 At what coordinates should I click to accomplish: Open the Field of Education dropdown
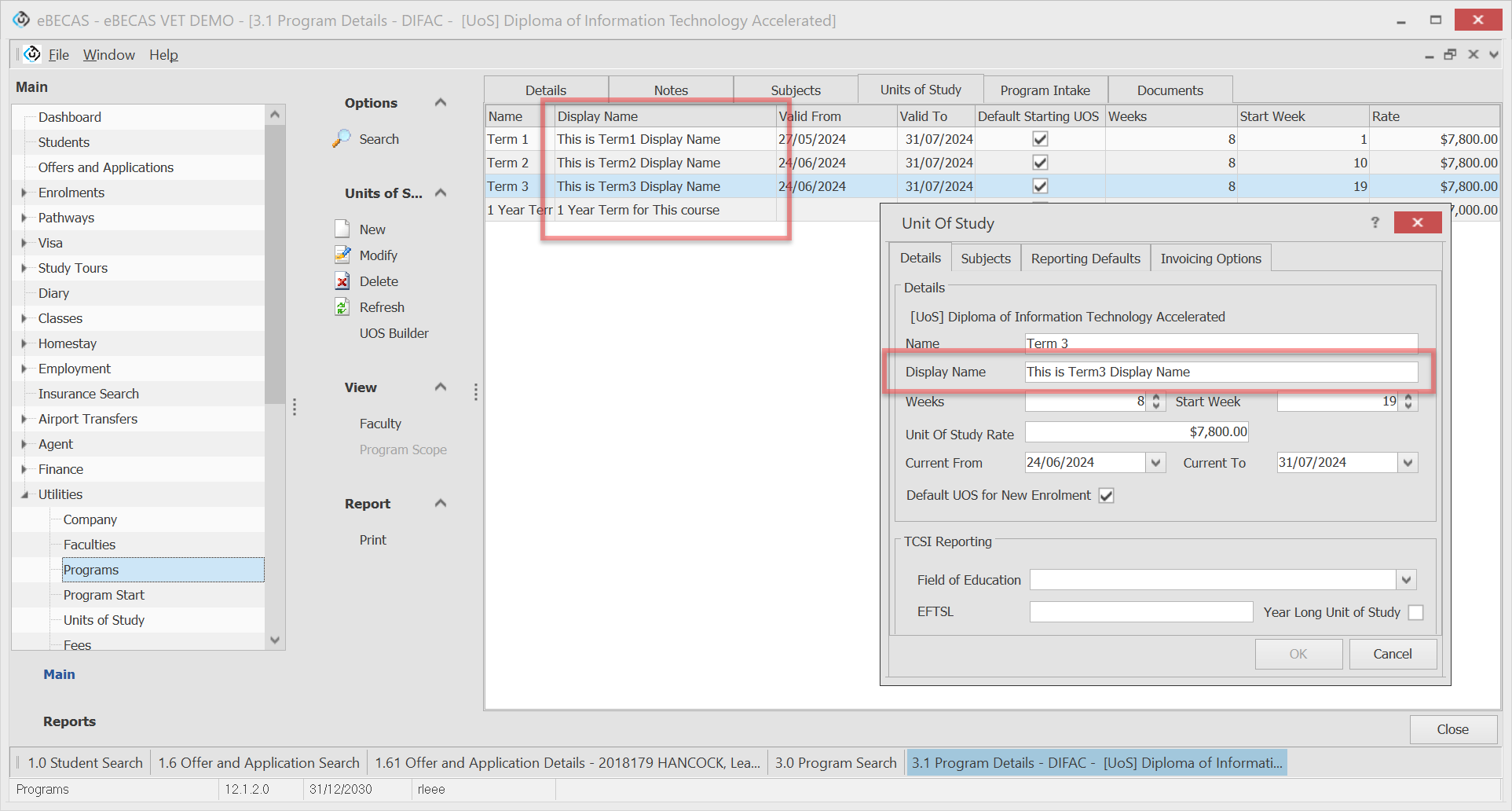[x=1406, y=580]
